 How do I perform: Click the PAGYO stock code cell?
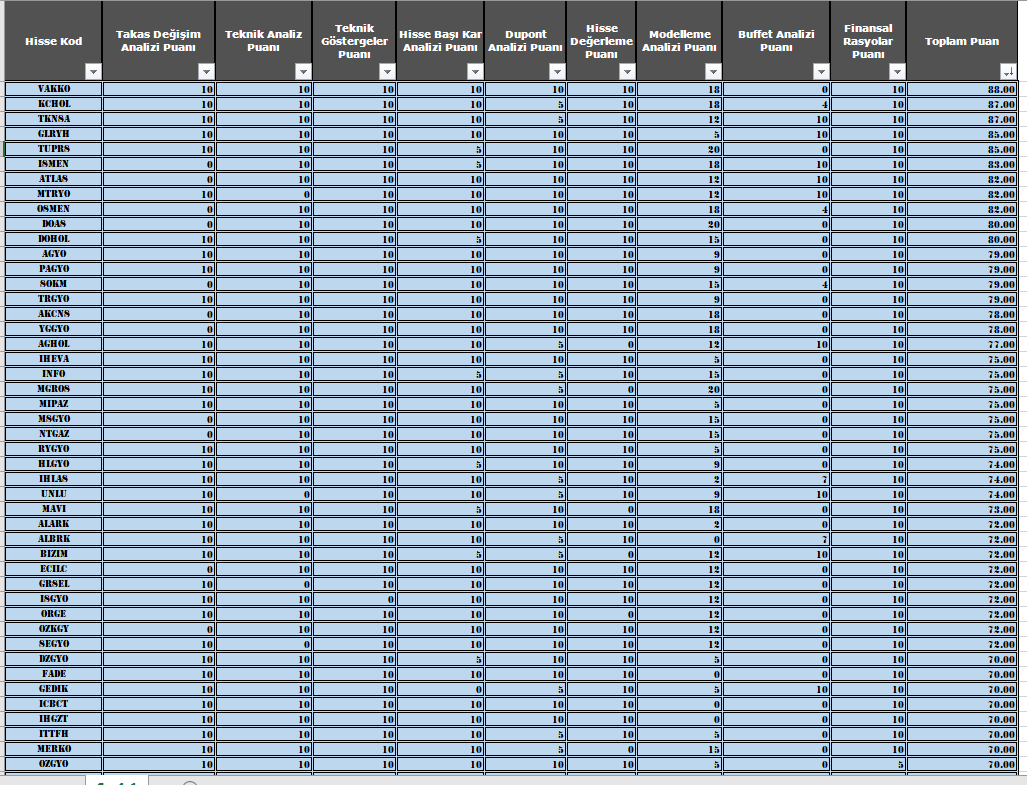click(x=54, y=269)
